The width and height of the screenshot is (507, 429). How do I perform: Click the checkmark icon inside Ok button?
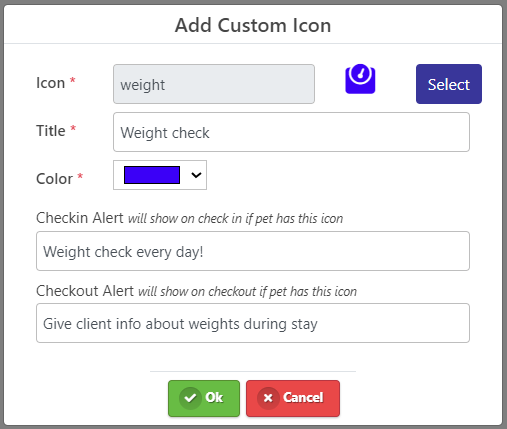pyautogui.click(x=190, y=398)
